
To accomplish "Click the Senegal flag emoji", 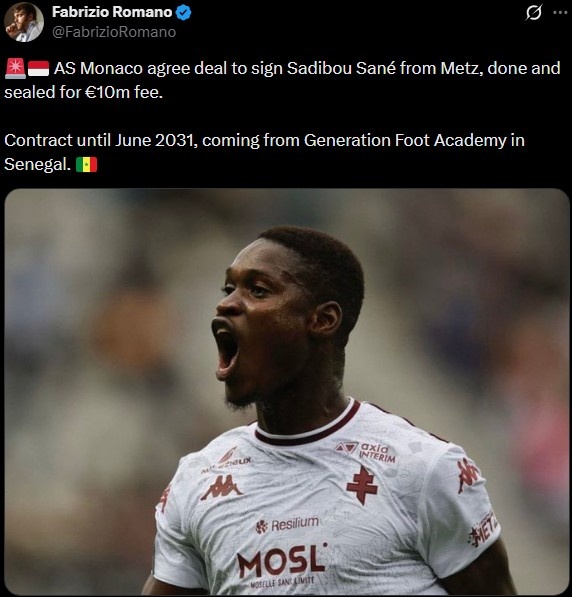I will tap(86, 165).
